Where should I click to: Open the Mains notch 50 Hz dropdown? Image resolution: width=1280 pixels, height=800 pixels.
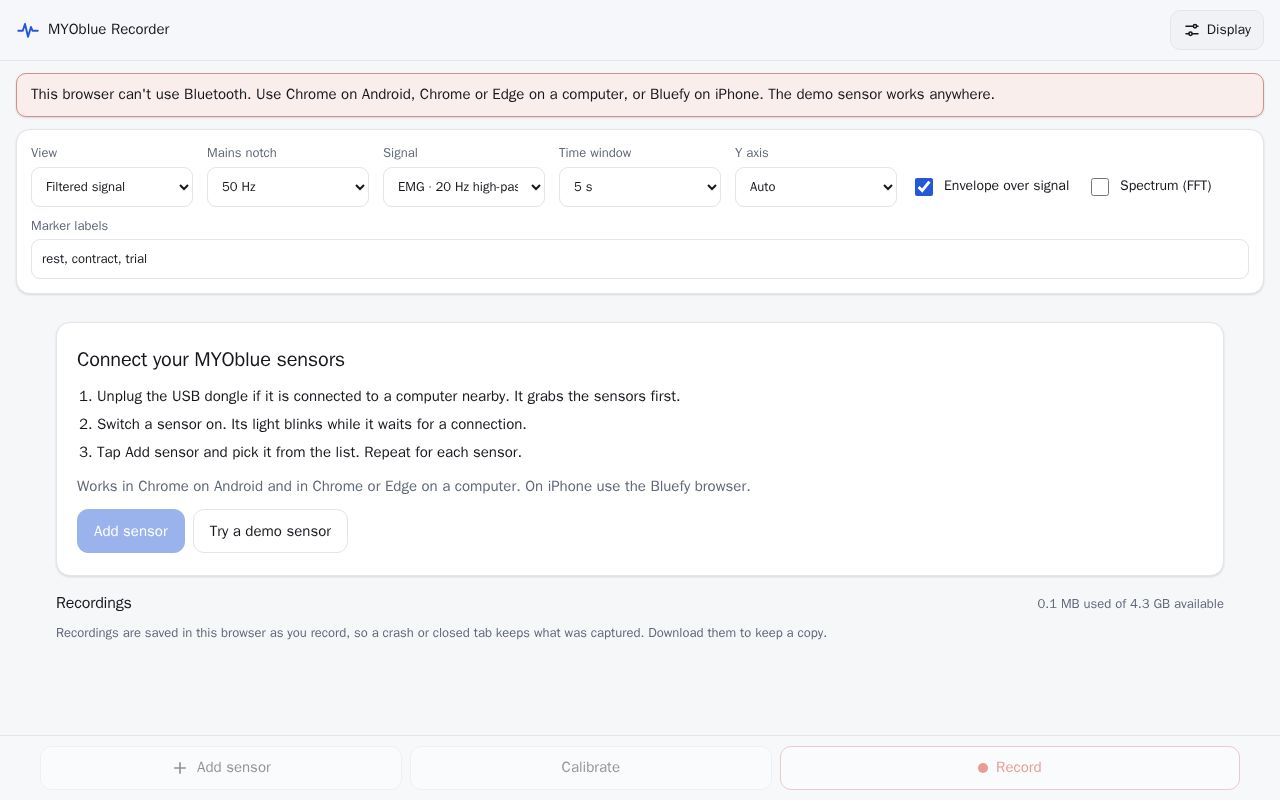point(288,187)
